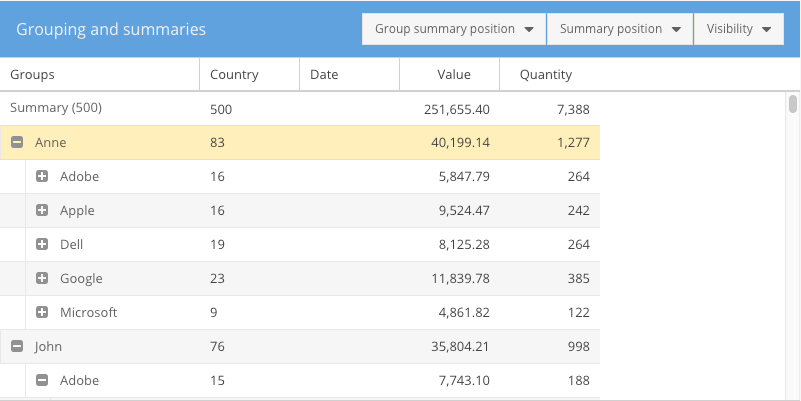Select the Summary (500) row label
The width and height of the screenshot is (801, 401).
point(56,108)
